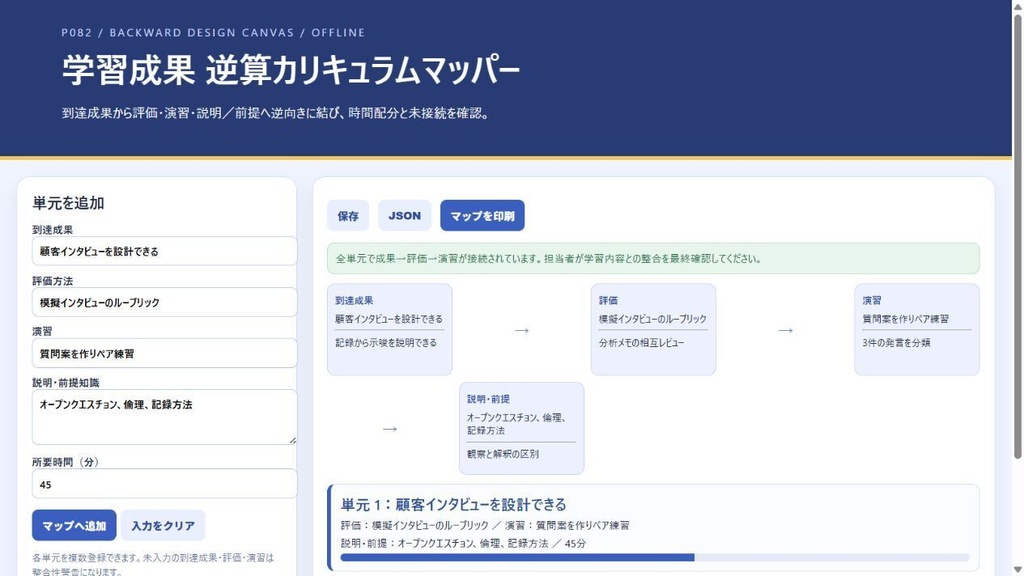Print the map with マップを印刷
Image resolution: width=1024 pixels, height=576 pixels.
pyautogui.click(x=482, y=216)
